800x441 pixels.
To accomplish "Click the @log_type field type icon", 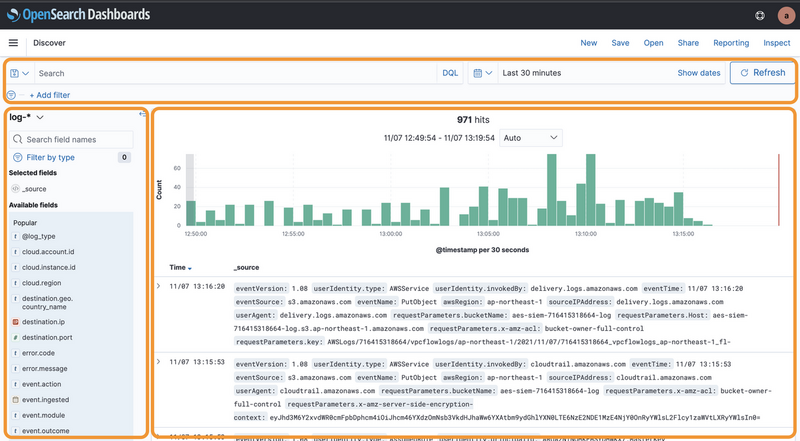I will 15,236.
